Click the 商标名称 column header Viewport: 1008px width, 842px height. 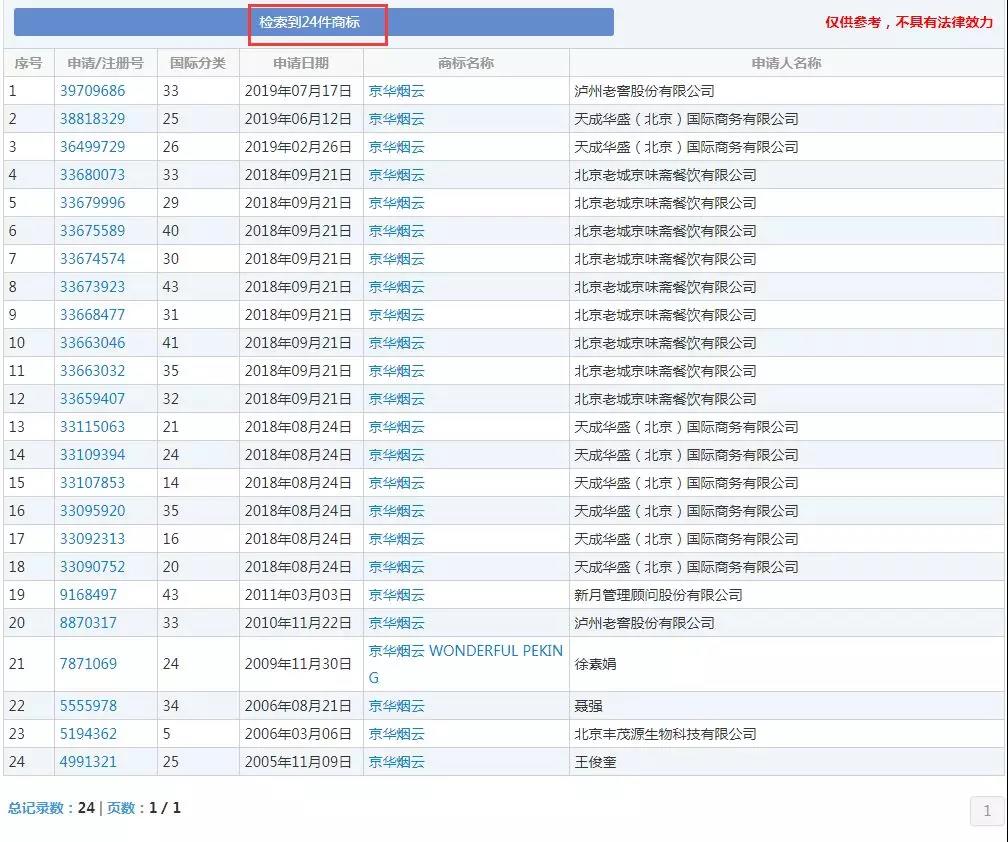pyautogui.click(x=464, y=62)
